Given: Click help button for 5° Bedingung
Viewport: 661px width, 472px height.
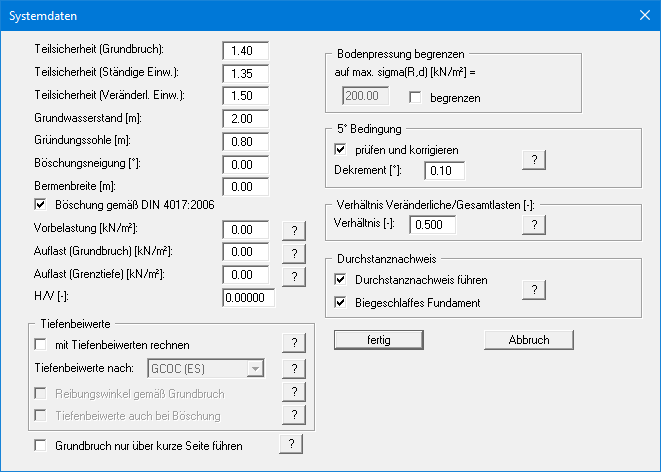Looking at the screenshot, I should tap(535, 160).
